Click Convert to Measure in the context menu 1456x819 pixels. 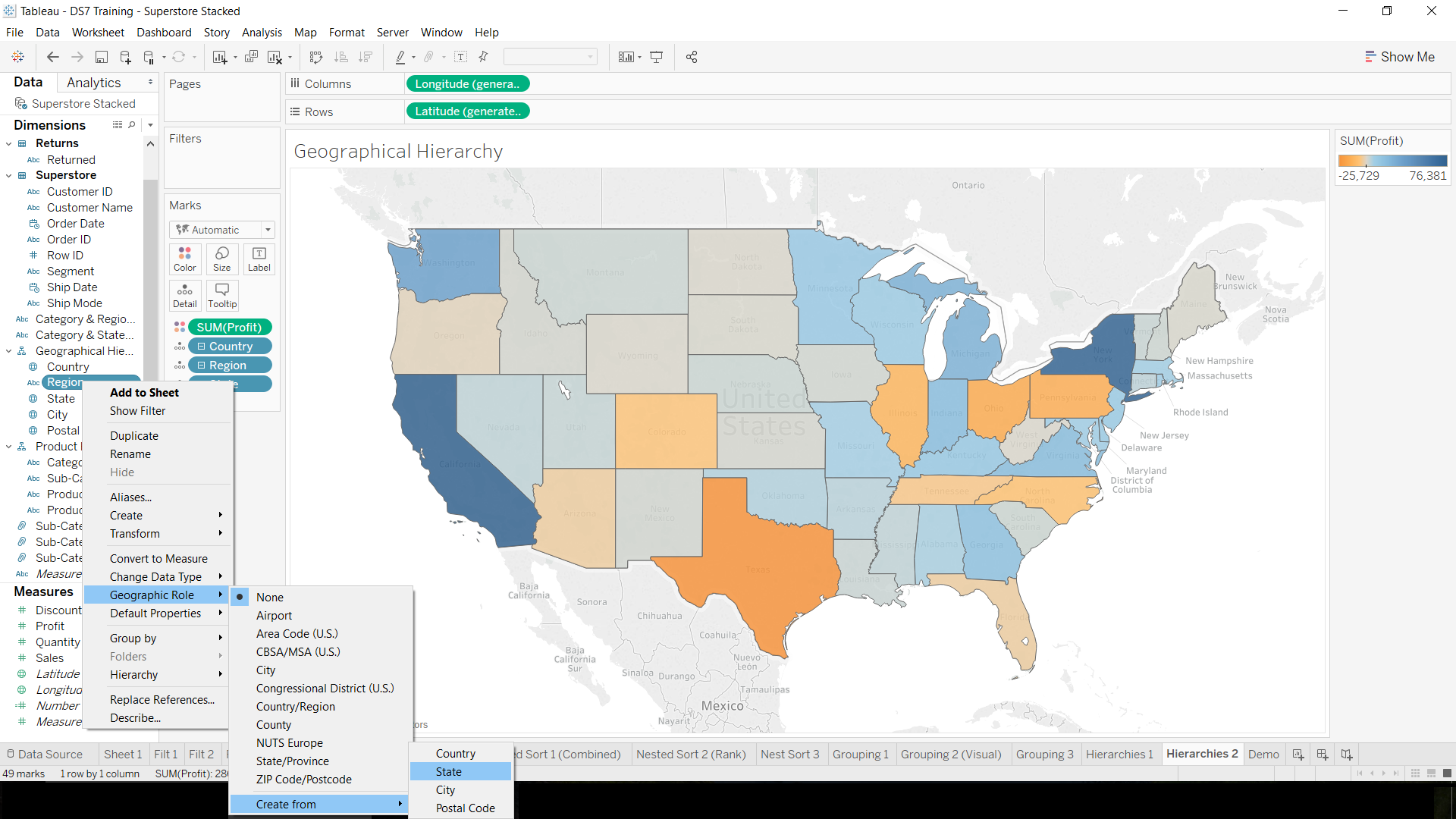coord(159,558)
